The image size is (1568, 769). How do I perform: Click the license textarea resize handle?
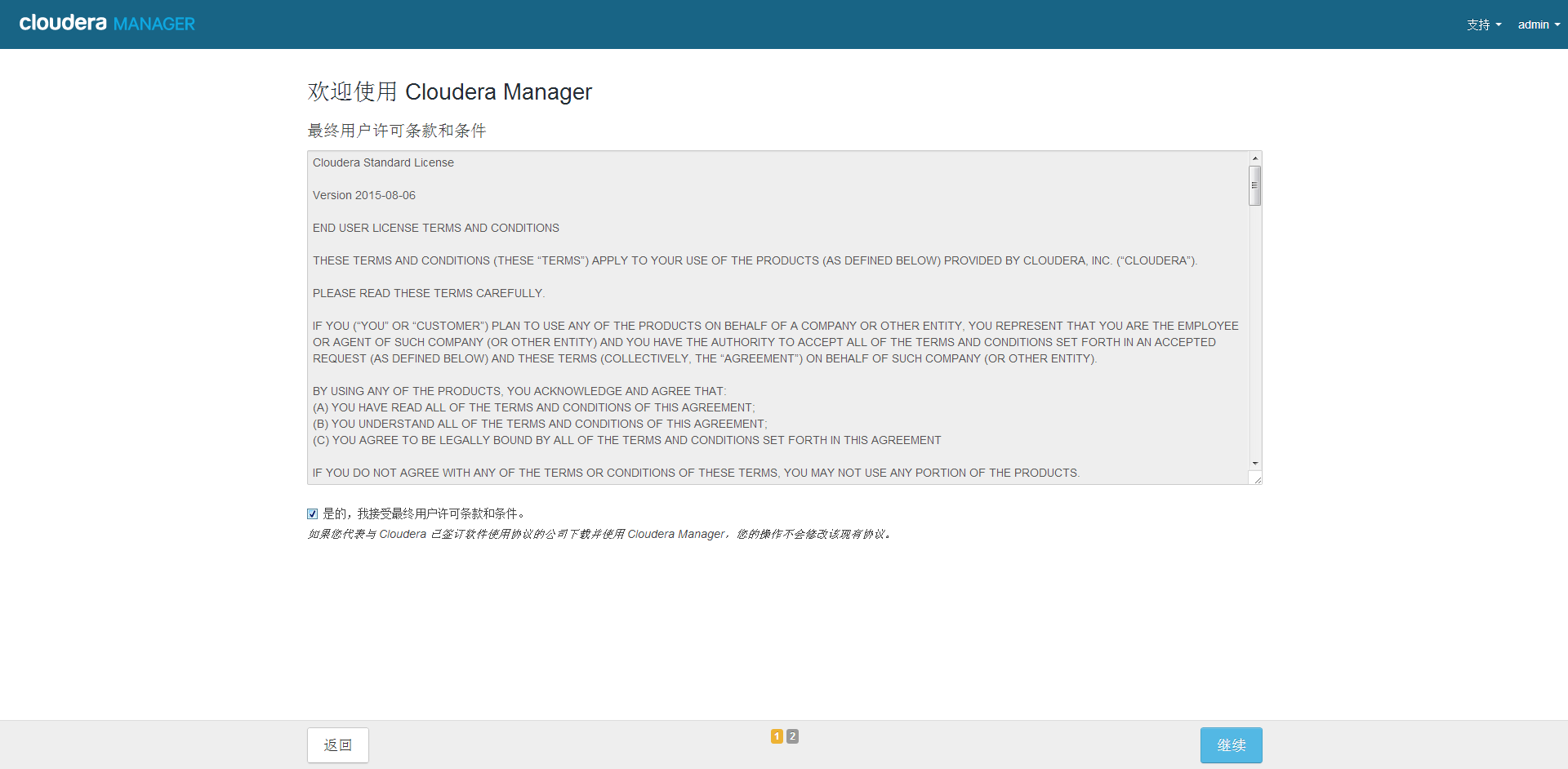1257,479
